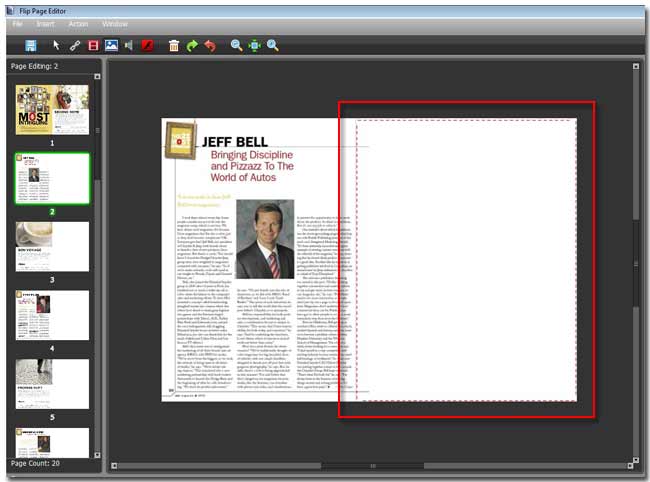This screenshot has height=482, width=650.
Task: Click the first magnifier zoom icon
Action: [x=237, y=45]
